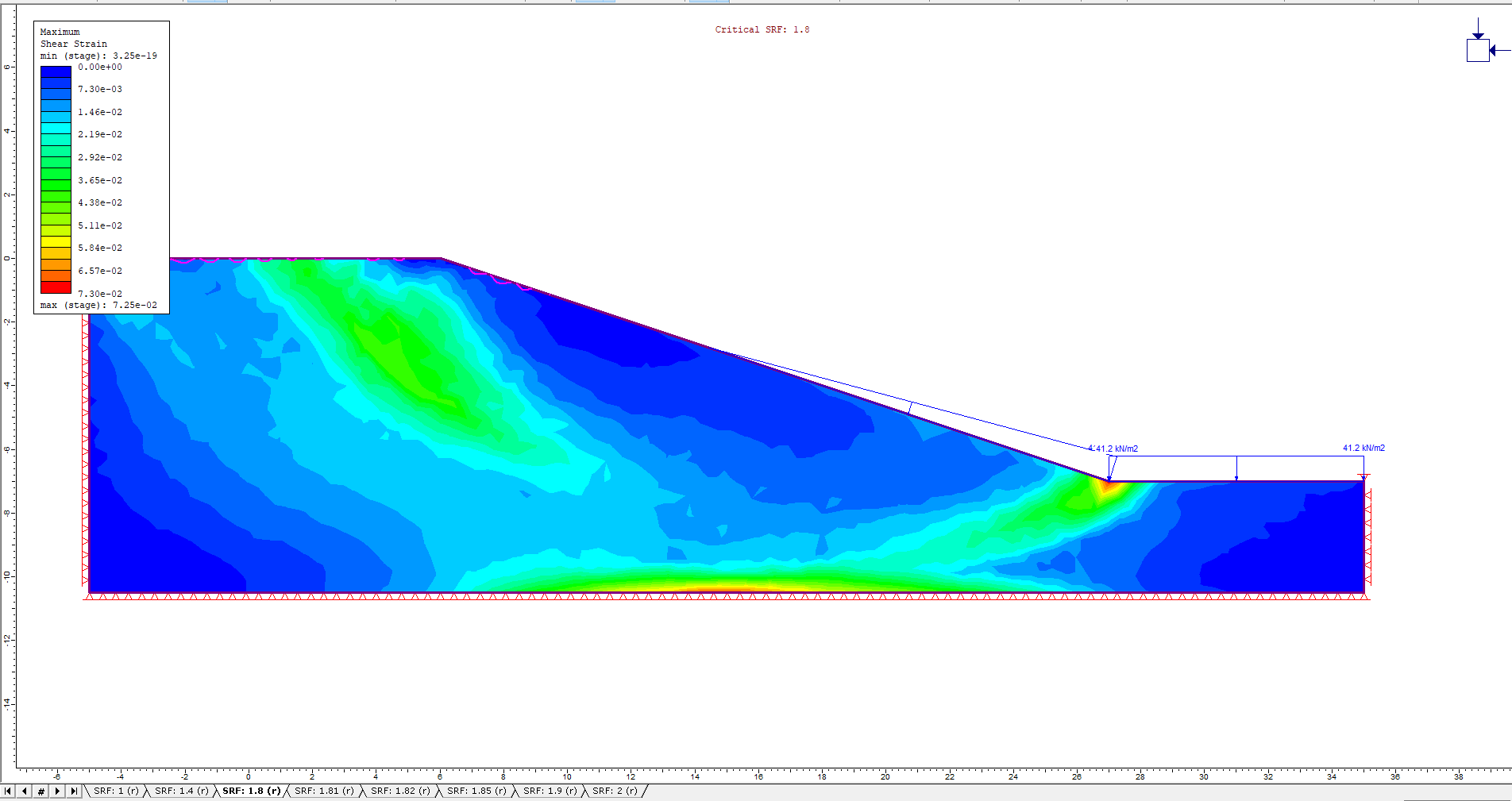Select the 41.2 kN/m2 load label at right end

pos(1363,448)
